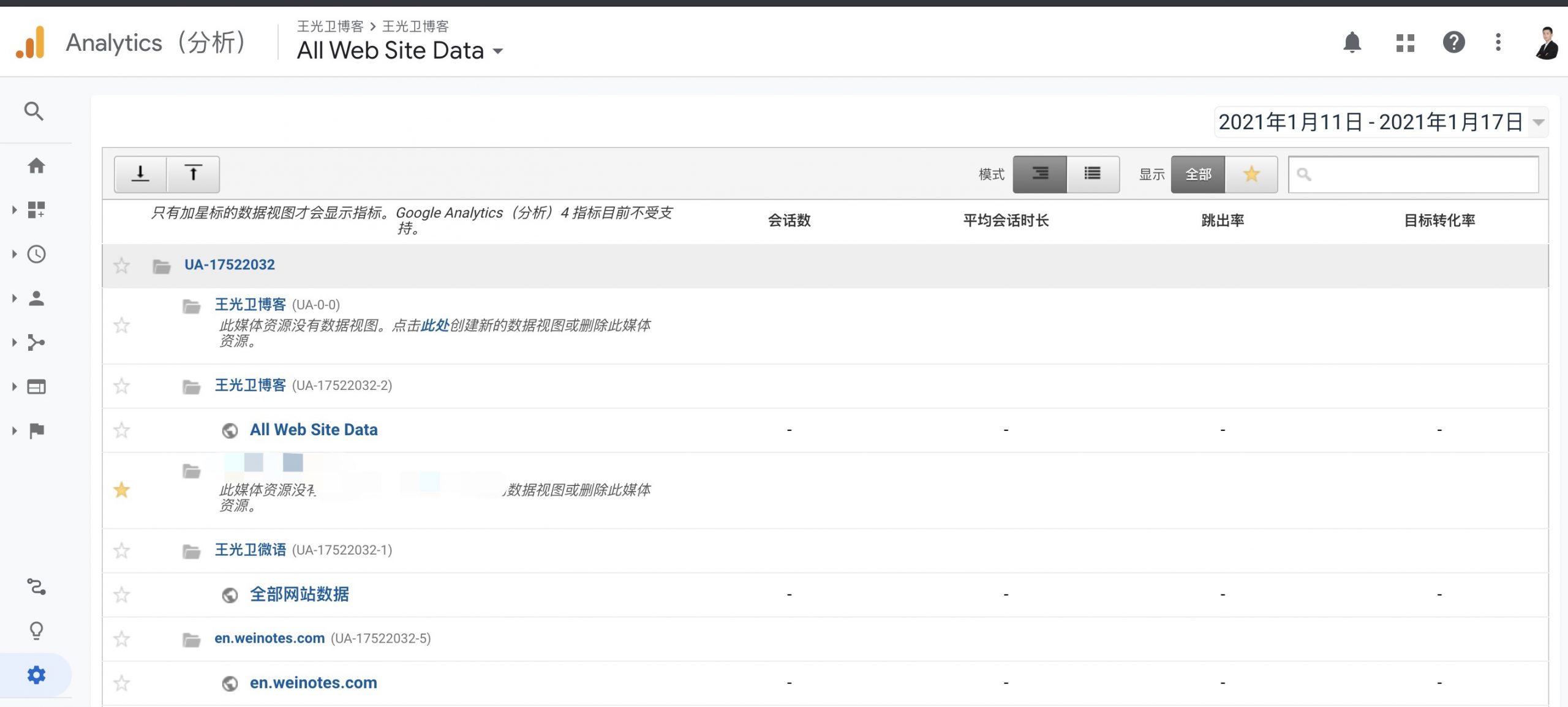Image resolution: width=1568 pixels, height=707 pixels.
Task: Expand the Conversions sidebar arrow
Action: click(x=14, y=430)
